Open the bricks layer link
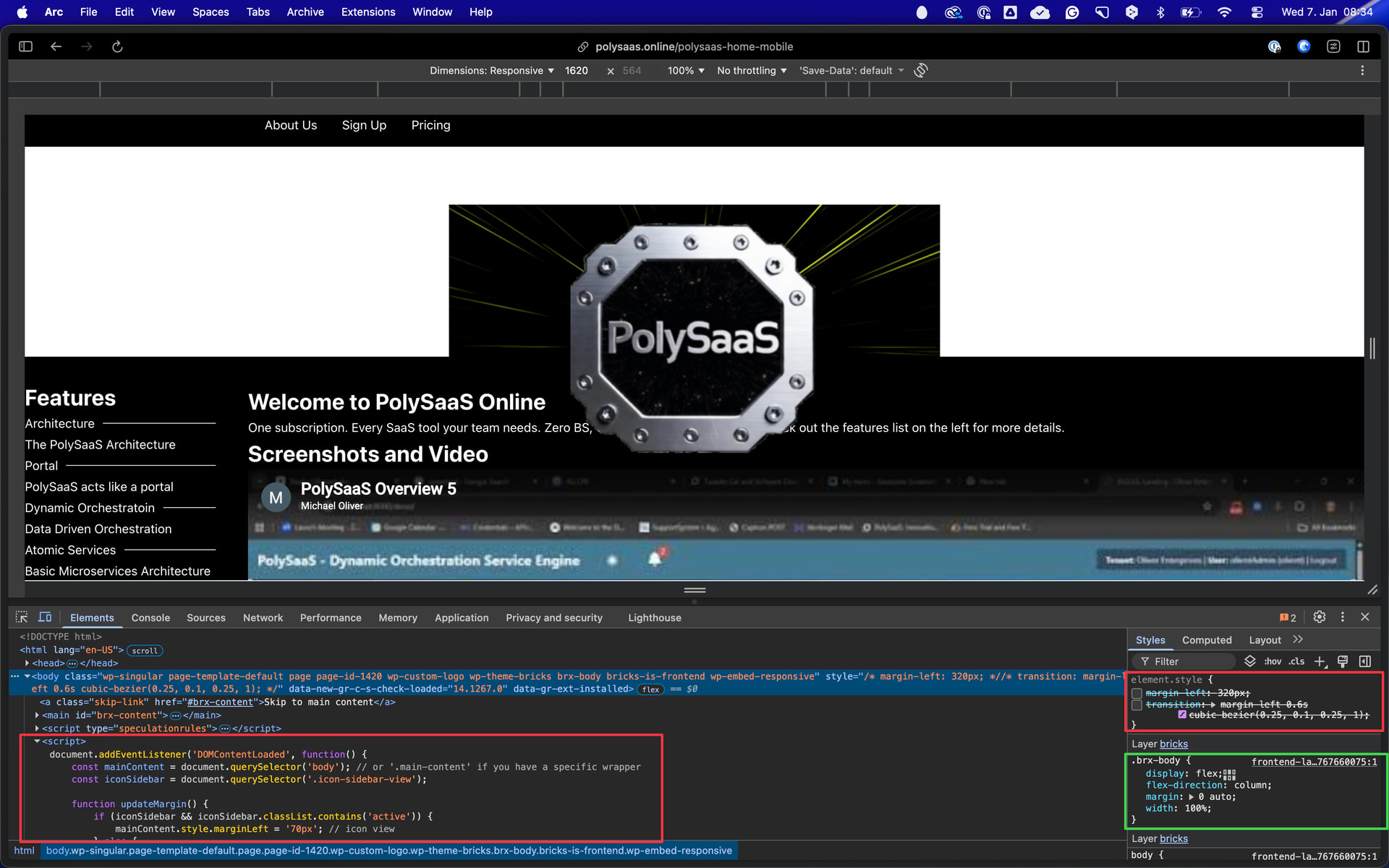Image resolution: width=1389 pixels, height=868 pixels. [1173, 744]
